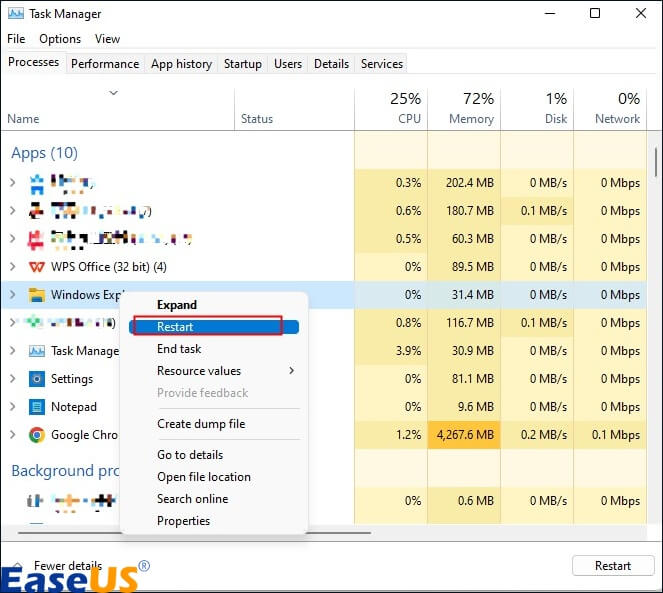
Task: Select the Processes tab
Action: coord(33,62)
